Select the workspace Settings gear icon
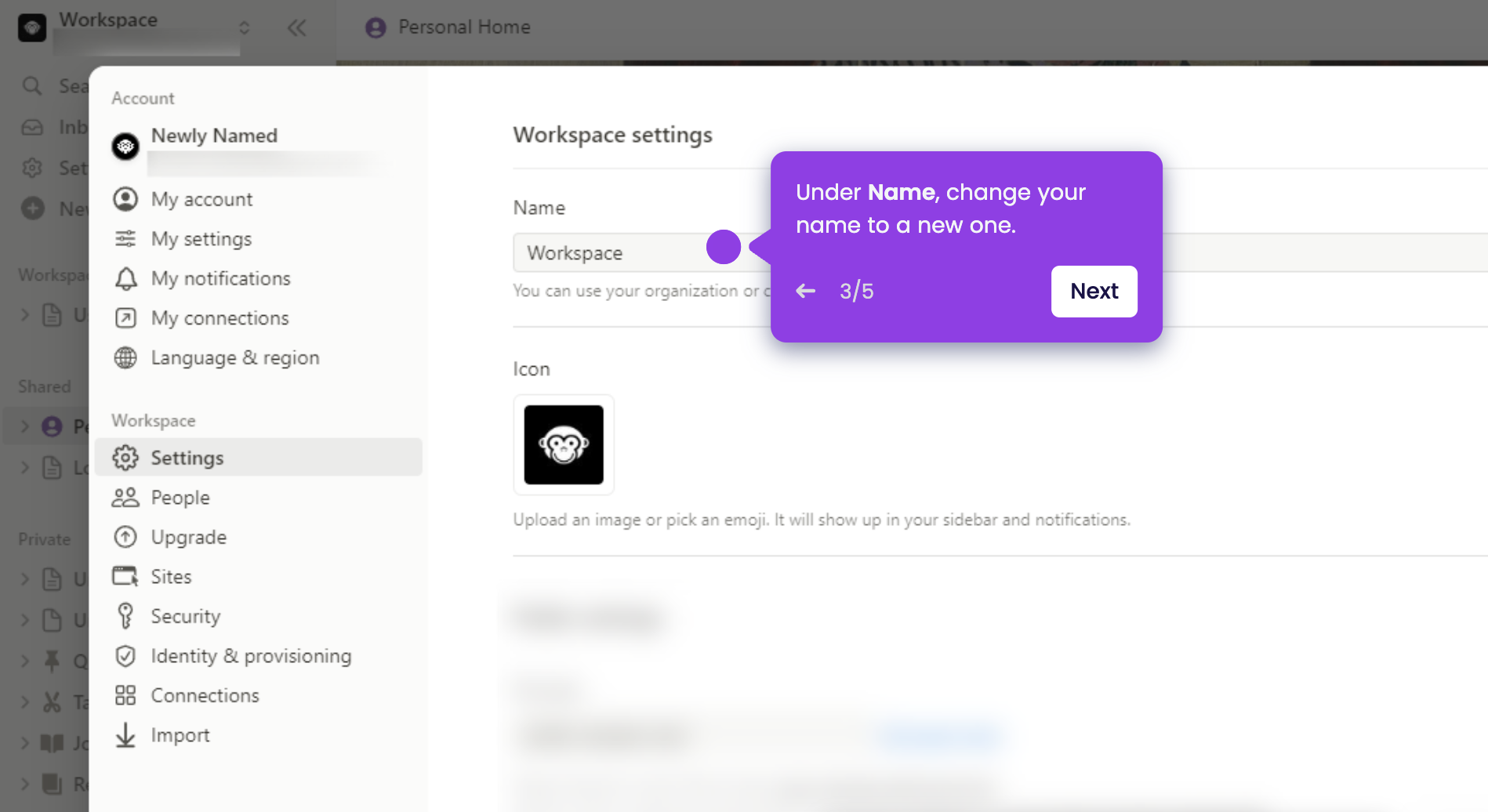 tap(125, 458)
